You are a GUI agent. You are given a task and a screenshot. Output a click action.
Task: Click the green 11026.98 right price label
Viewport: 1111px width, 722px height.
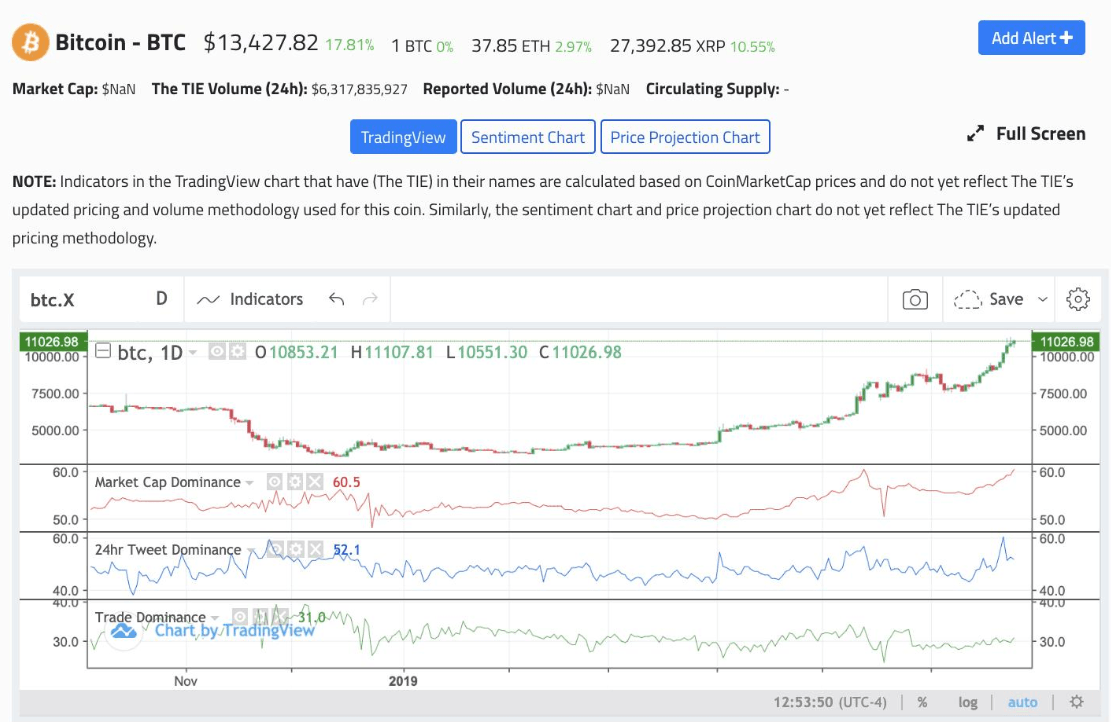(1066, 342)
